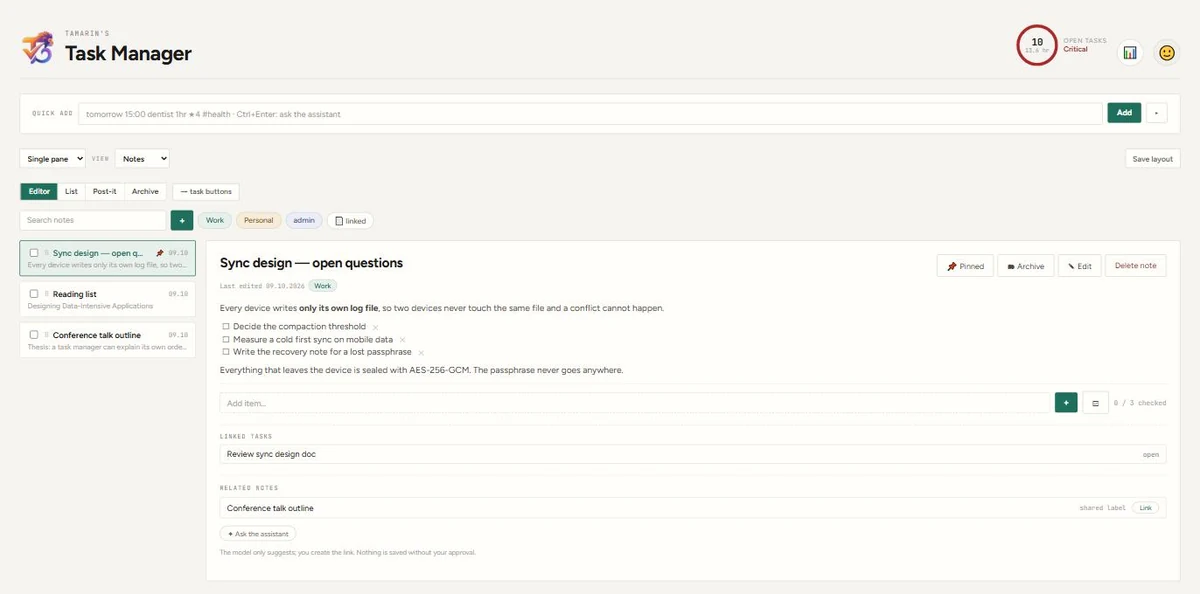Open Conference talk outline in notes list
The height and width of the screenshot is (594, 1200).
tap(108, 339)
